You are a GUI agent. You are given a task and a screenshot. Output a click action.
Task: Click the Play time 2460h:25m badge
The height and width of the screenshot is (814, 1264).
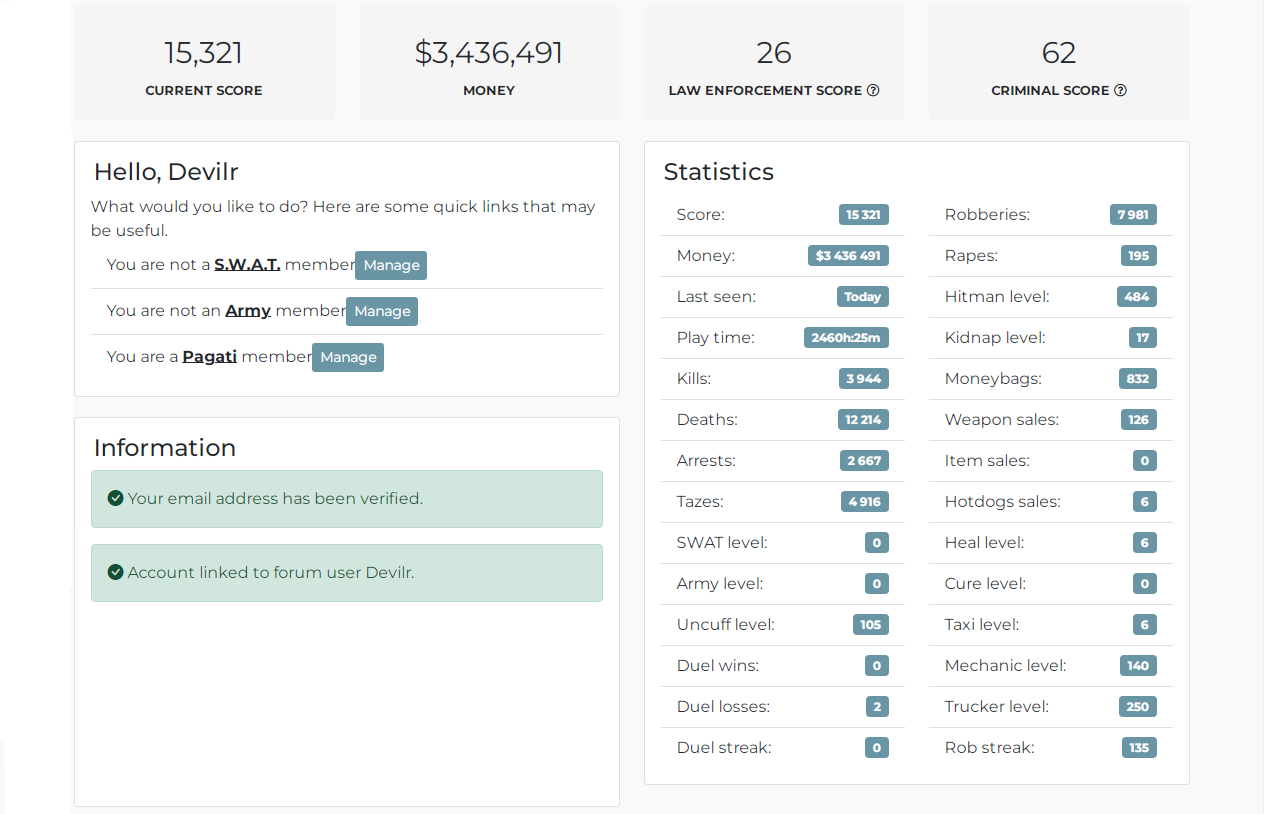846,338
